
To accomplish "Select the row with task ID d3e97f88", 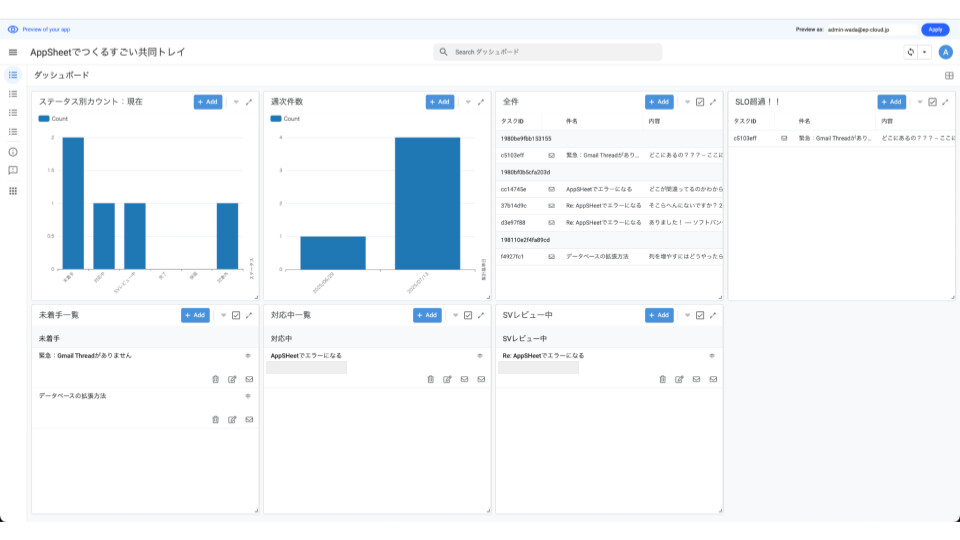I will point(609,223).
